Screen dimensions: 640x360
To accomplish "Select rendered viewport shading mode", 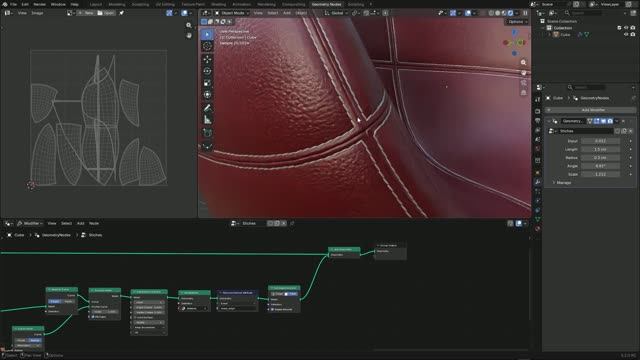I will click(510, 13).
